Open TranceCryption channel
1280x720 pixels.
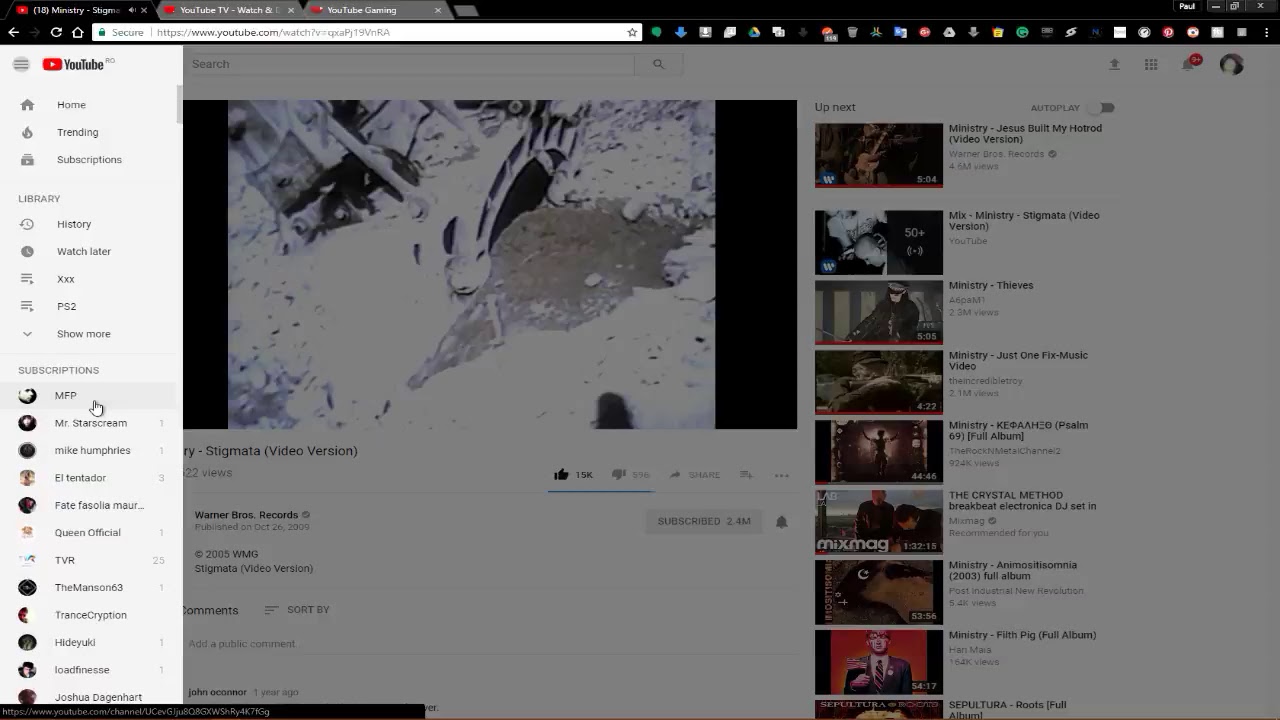click(90, 615)
